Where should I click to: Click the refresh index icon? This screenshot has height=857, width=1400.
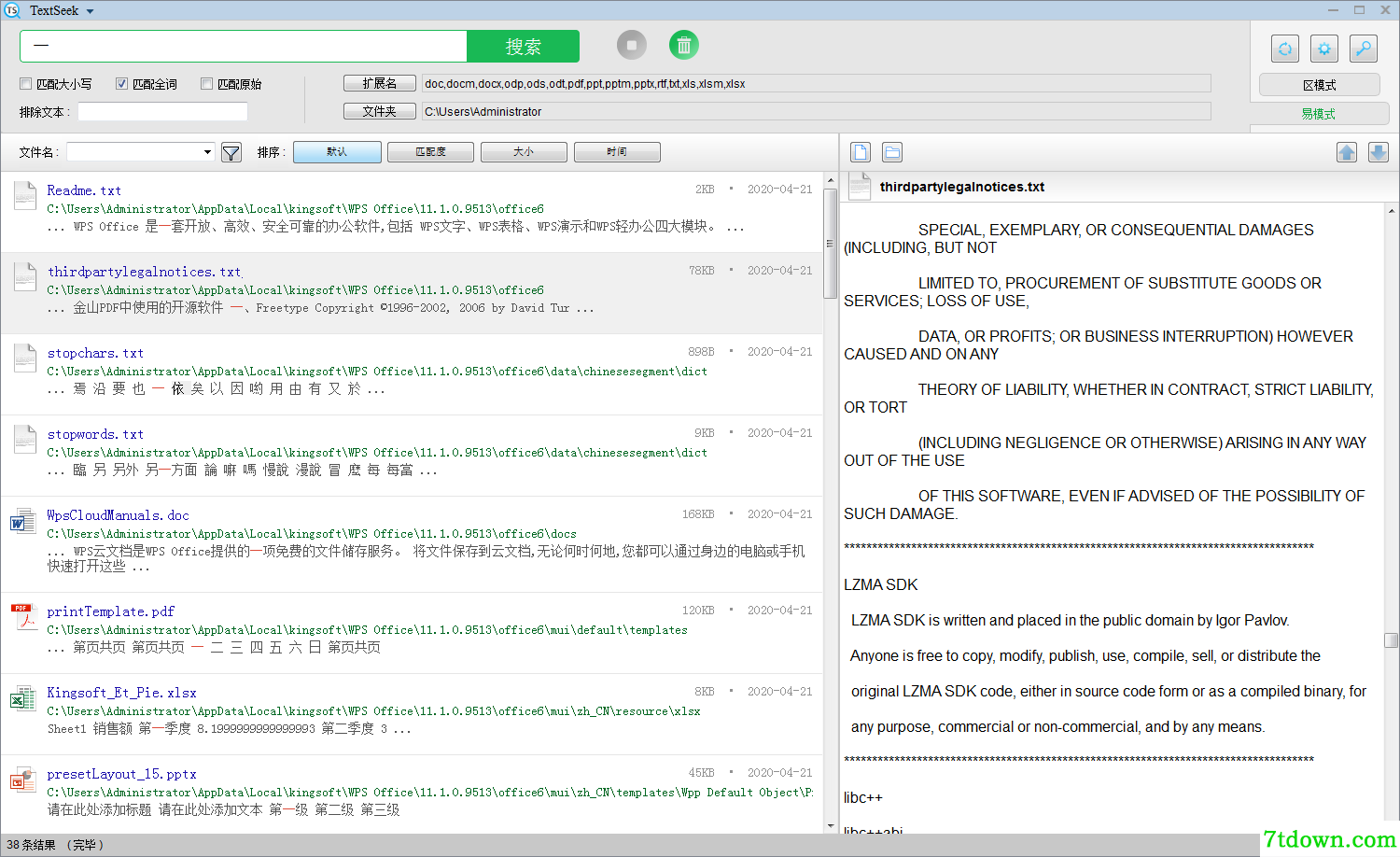click(x=1285, y=49)
